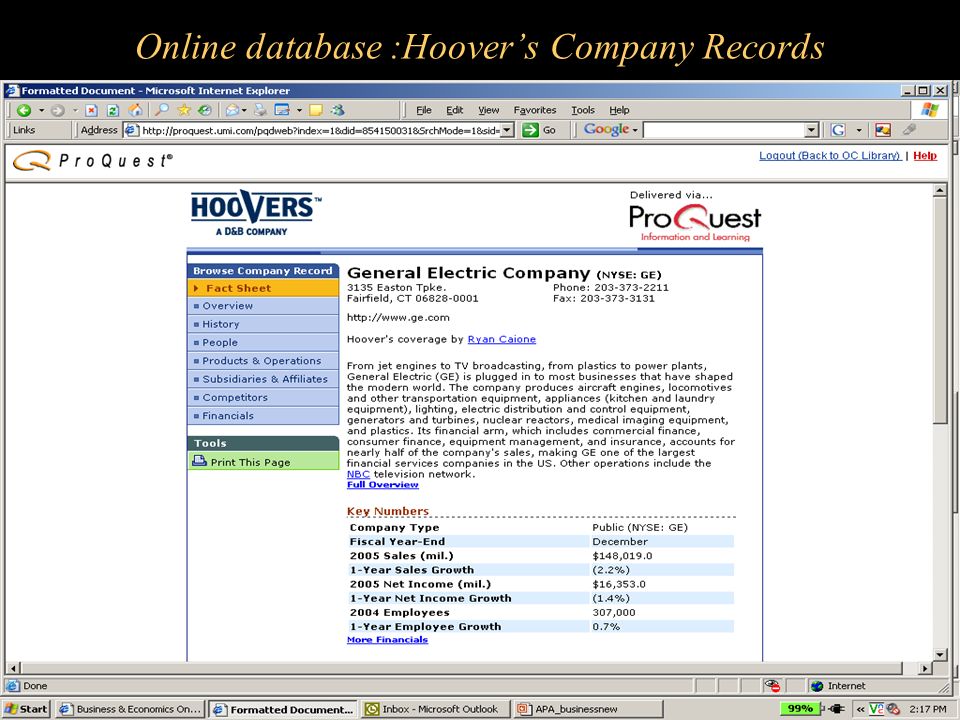This screenshot has height=720, width=960.
Task: Open the Tools menu
Action: click(583, 110)
